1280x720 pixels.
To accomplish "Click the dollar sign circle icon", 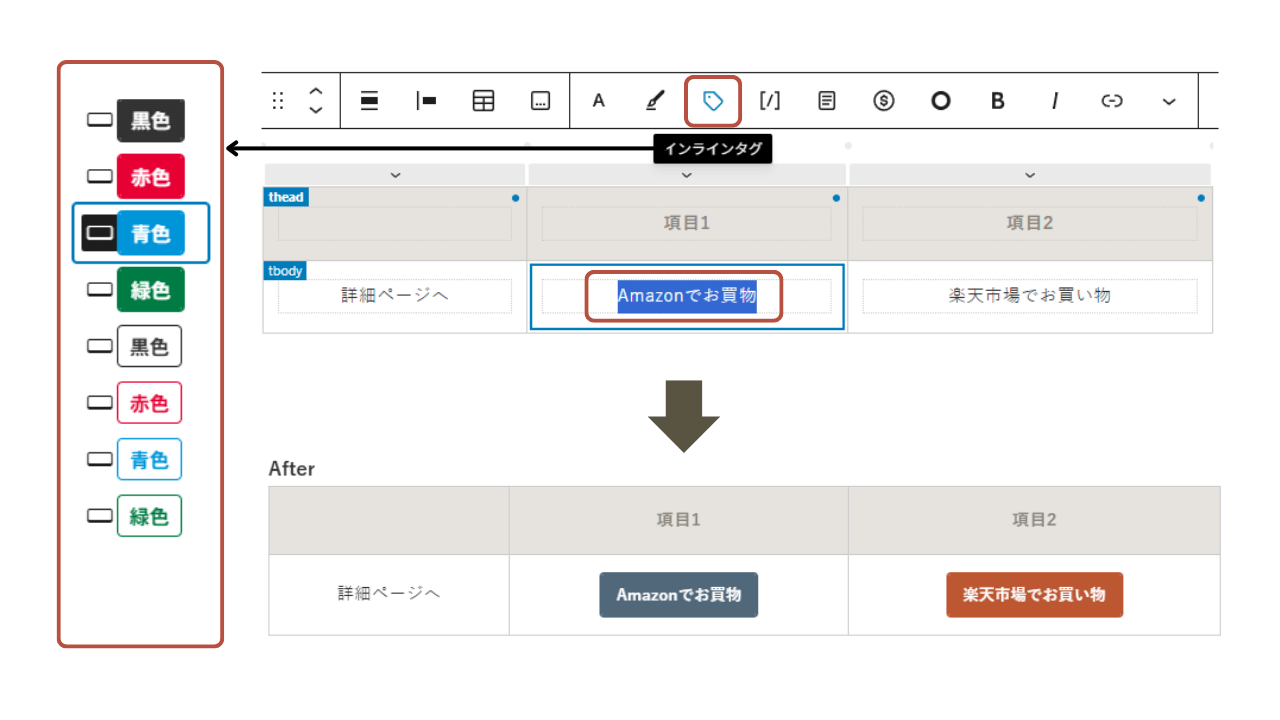I will point(884,101).
